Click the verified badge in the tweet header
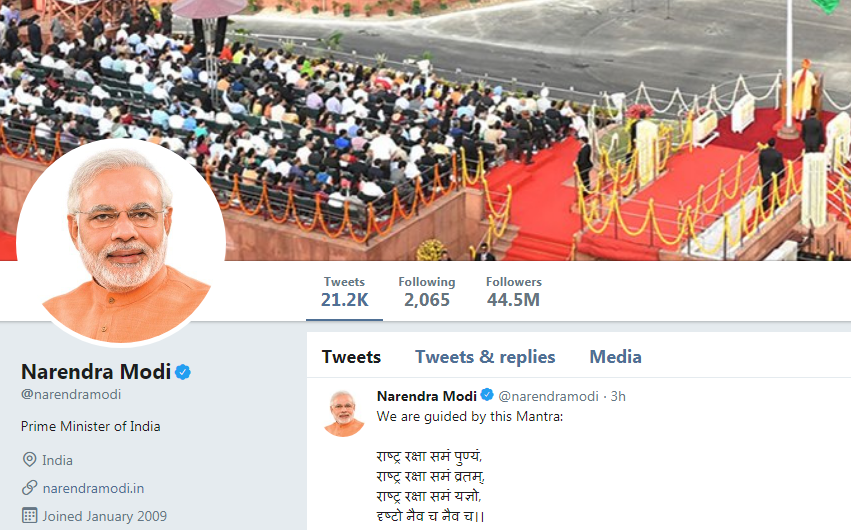The image size is (851, 530). point(487,395)
